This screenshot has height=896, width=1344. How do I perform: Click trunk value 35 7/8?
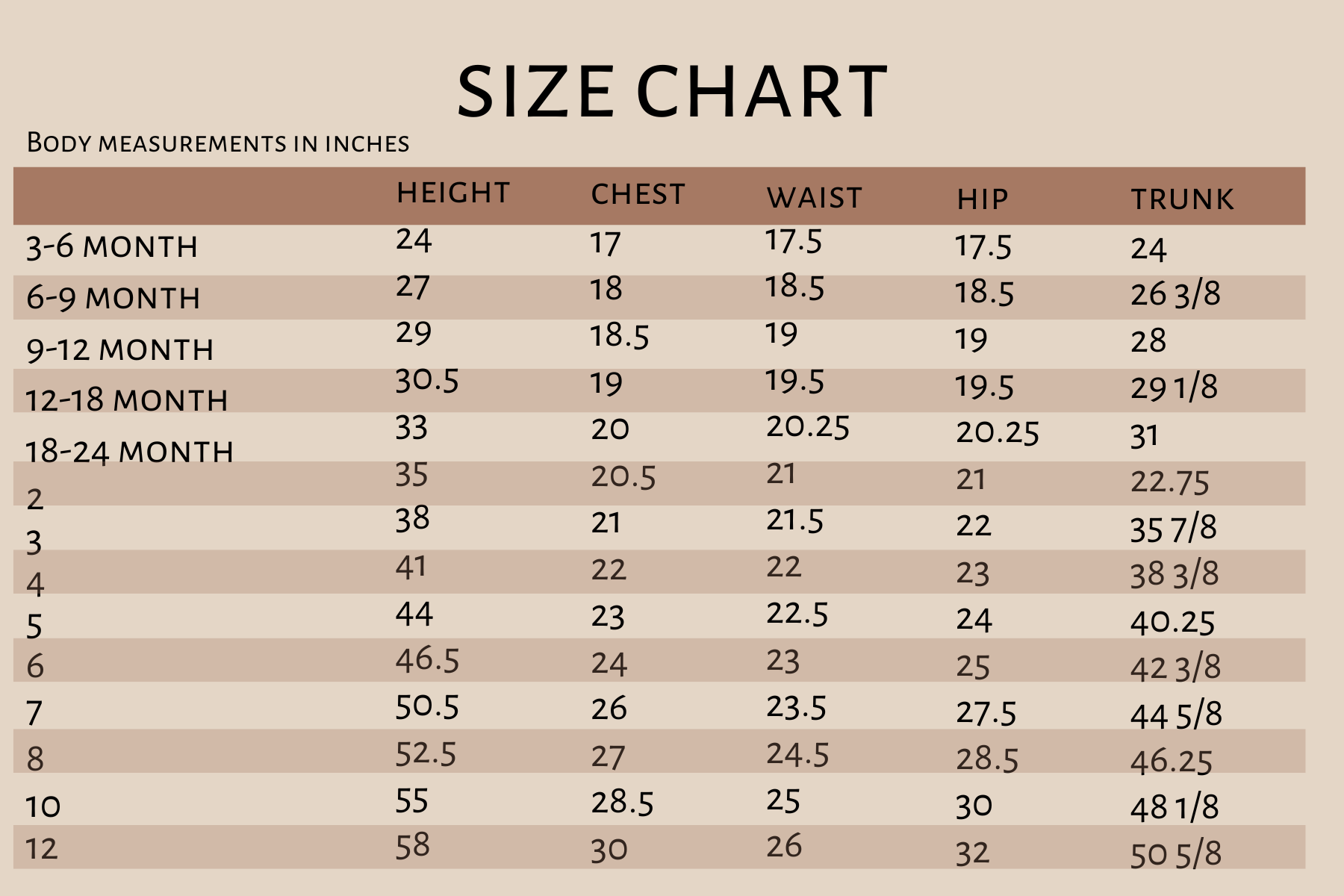pyautogui.click(x=1173, y=529)
